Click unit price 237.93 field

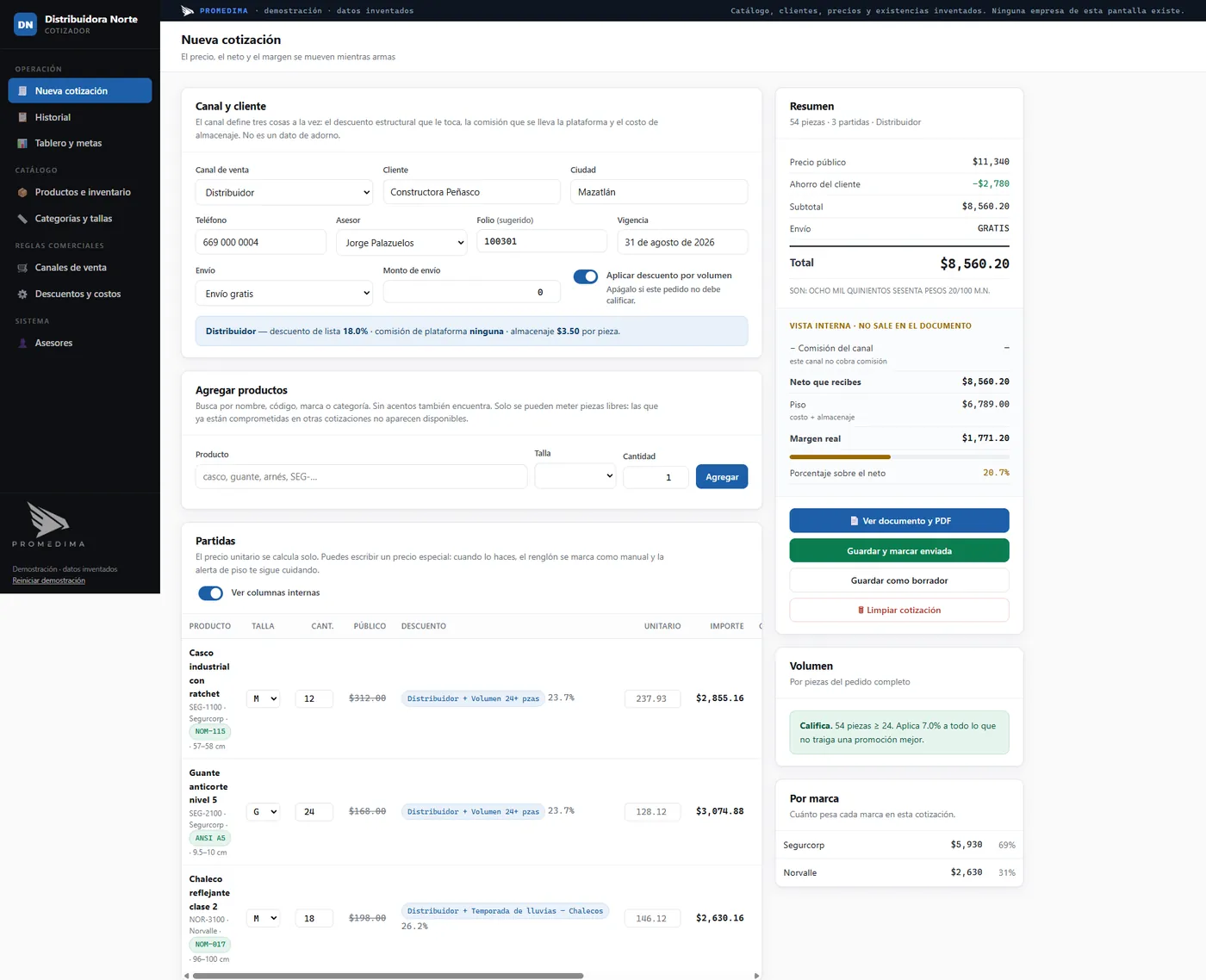tap(652, 698)
